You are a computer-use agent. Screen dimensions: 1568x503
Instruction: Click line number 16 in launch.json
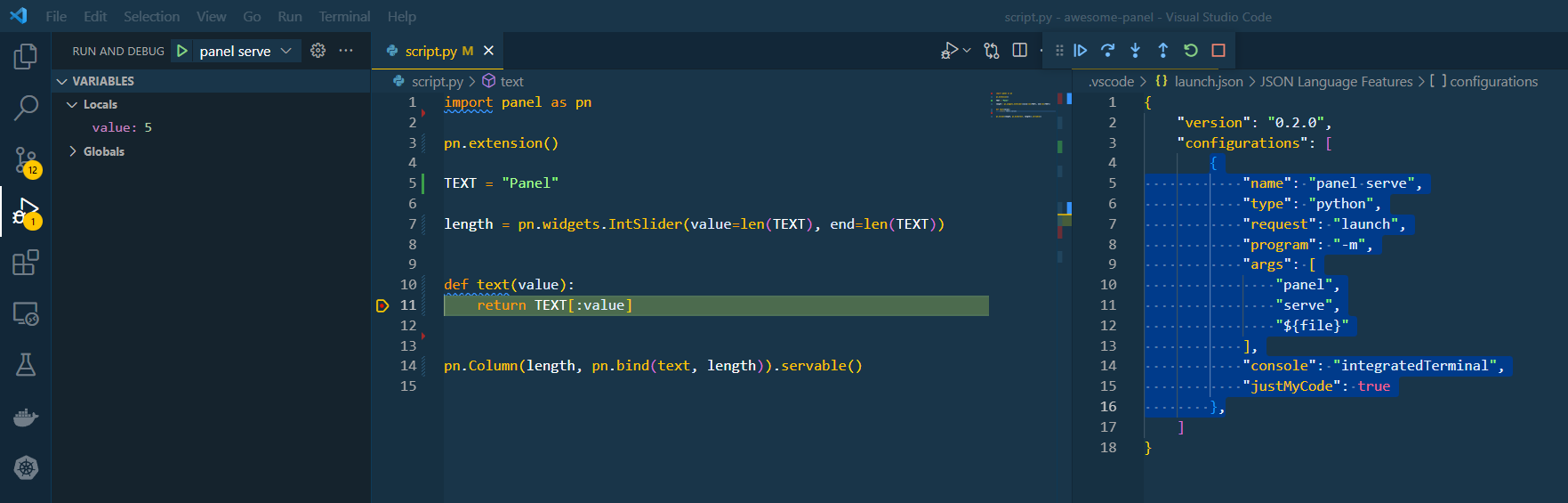(x=1108, y=406)
